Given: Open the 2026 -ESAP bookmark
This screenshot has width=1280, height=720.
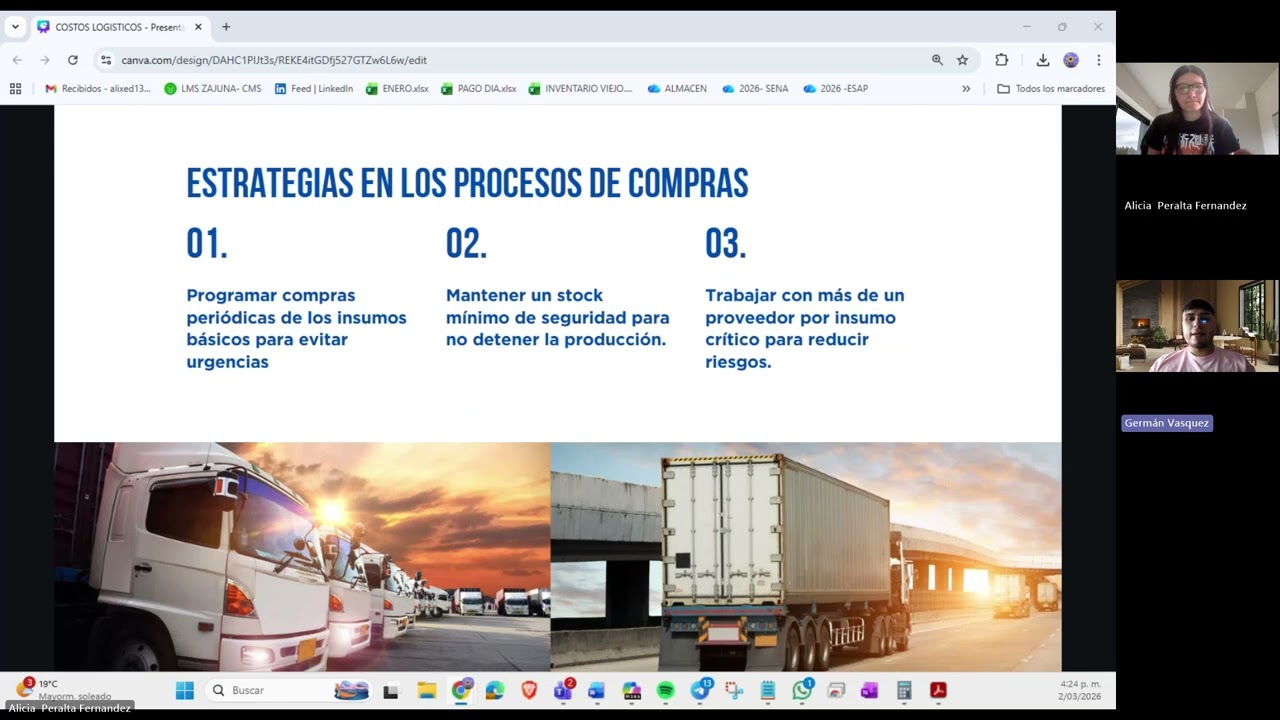Looking at the screenshot, I should 836,88.
